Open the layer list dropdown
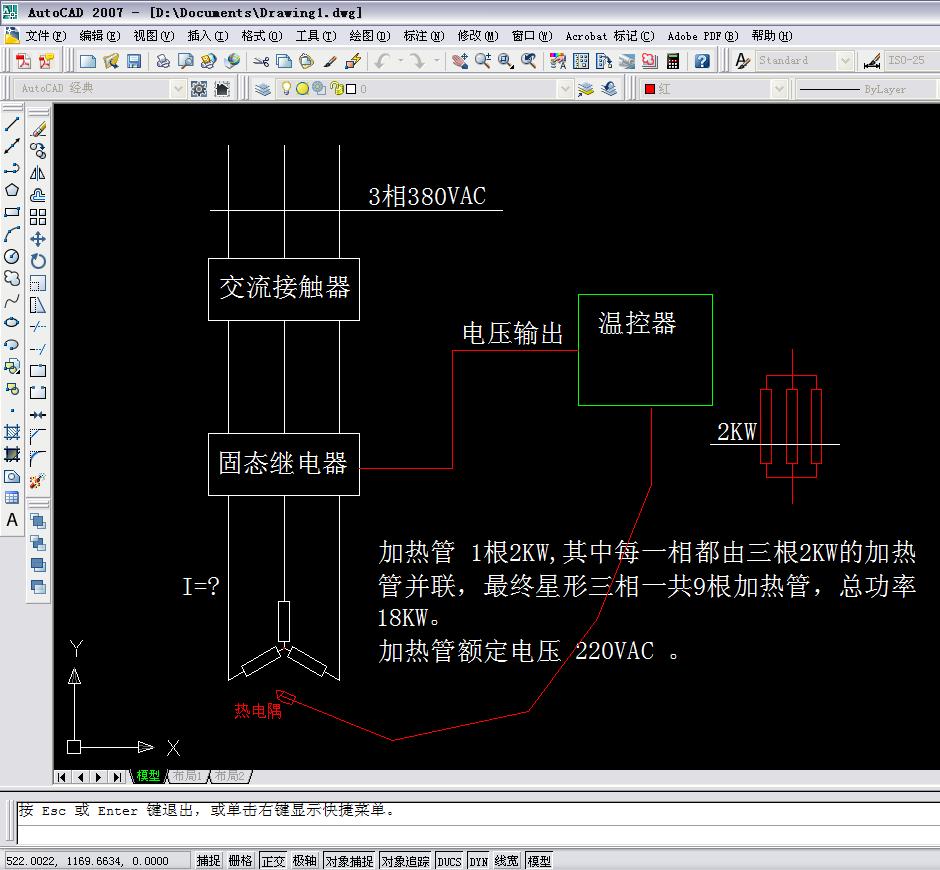The image size is (940, 870). [x=565, y=89]
